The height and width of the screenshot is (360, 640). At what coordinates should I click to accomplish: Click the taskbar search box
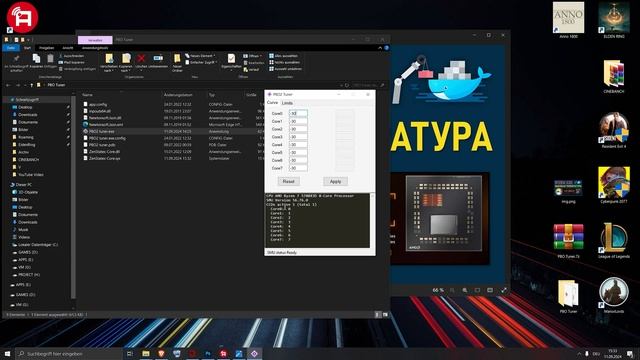click(69, 353)
